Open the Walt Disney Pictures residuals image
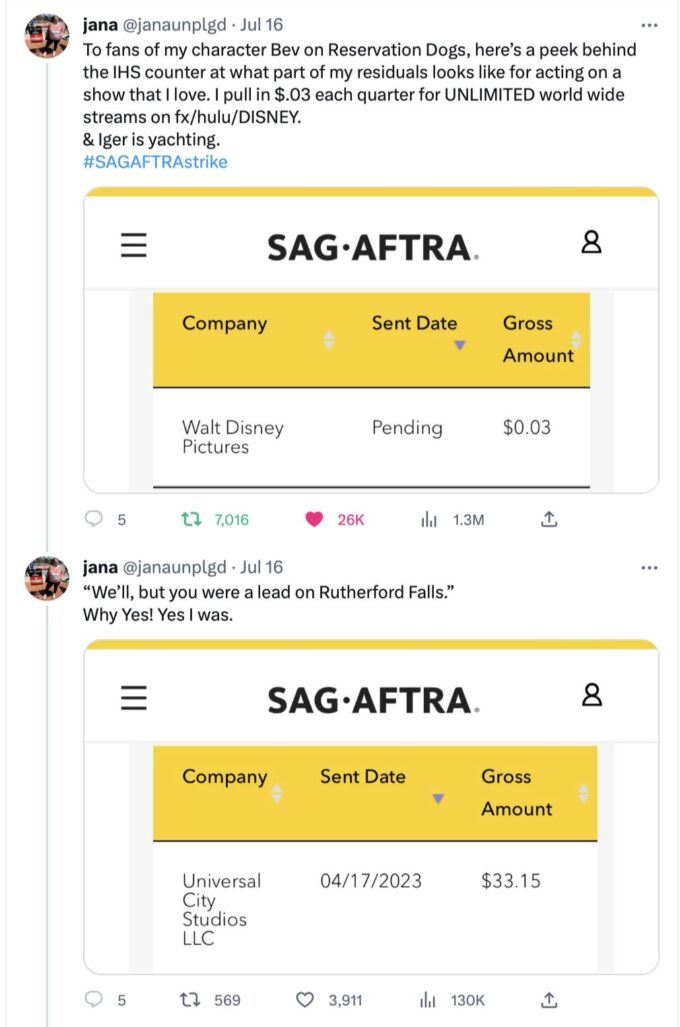Screen dimensions: 680x1027 pyautogui.click(x=371, y=340)
